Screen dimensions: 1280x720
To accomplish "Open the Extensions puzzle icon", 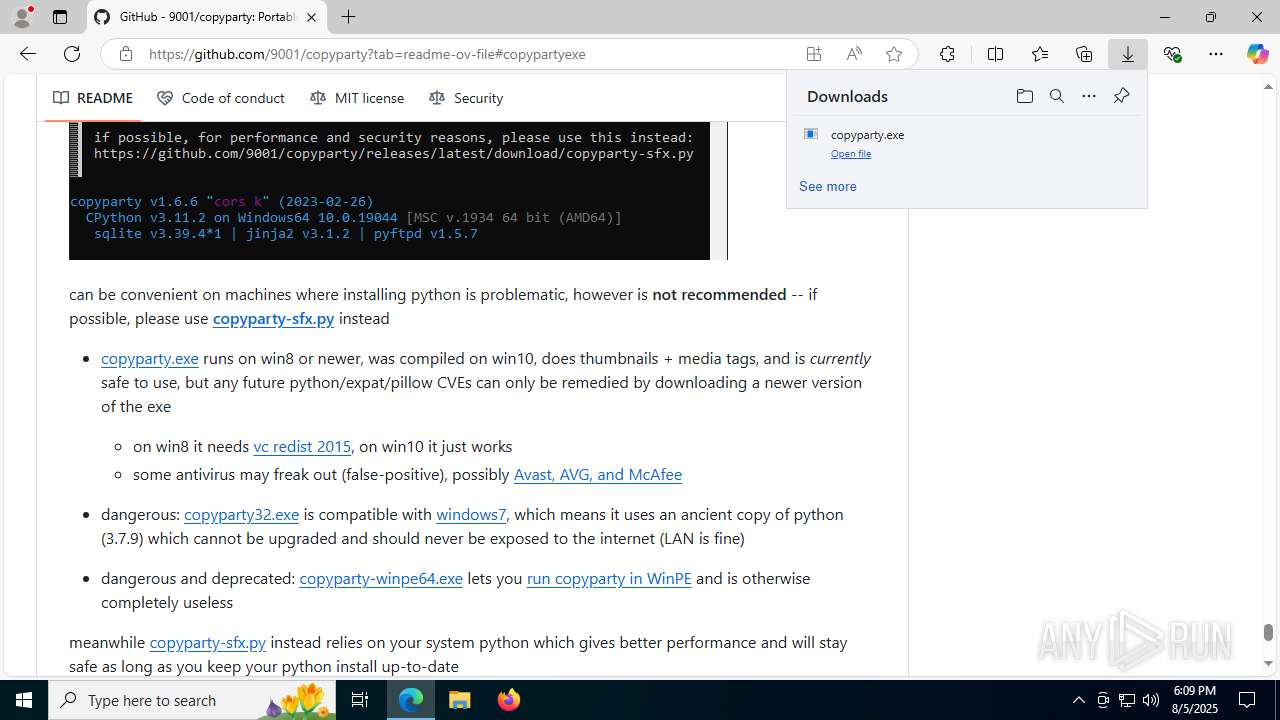I will [x=947, y=54].
